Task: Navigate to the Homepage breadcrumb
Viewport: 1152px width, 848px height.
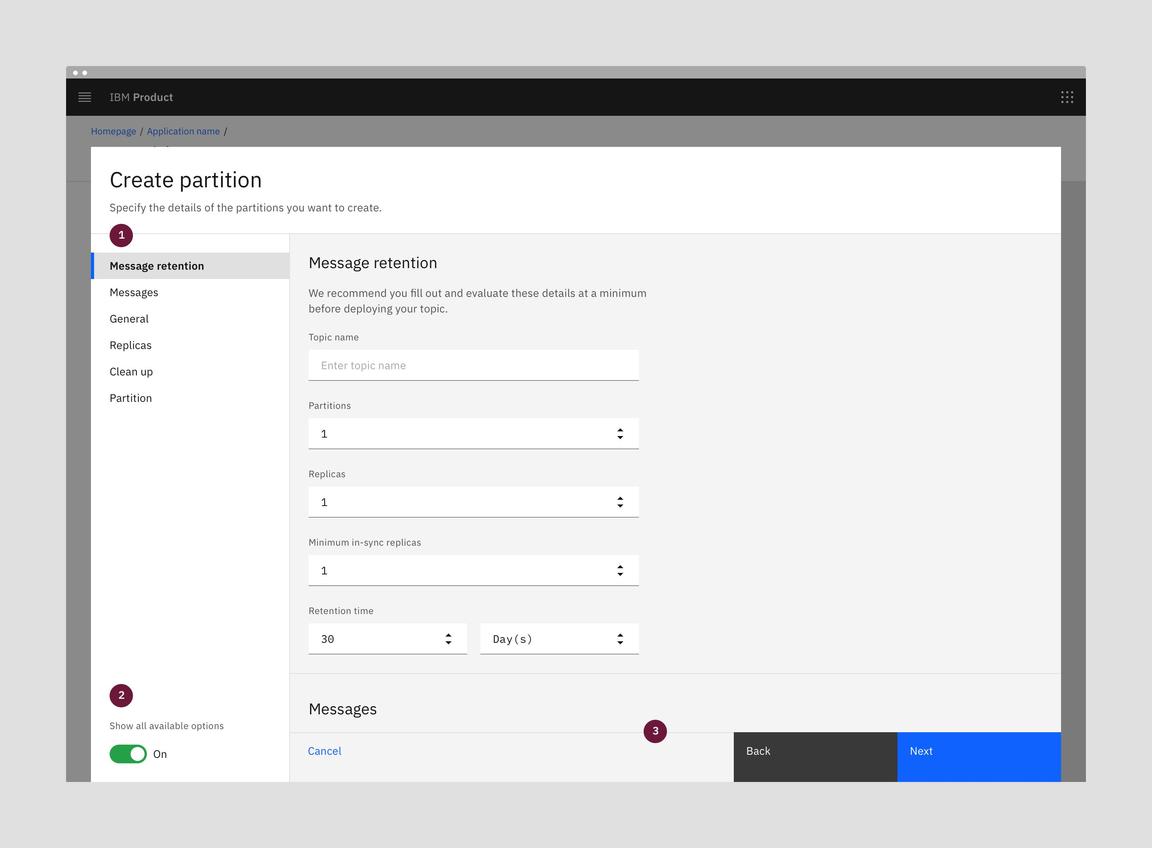Action: (113, 131)
